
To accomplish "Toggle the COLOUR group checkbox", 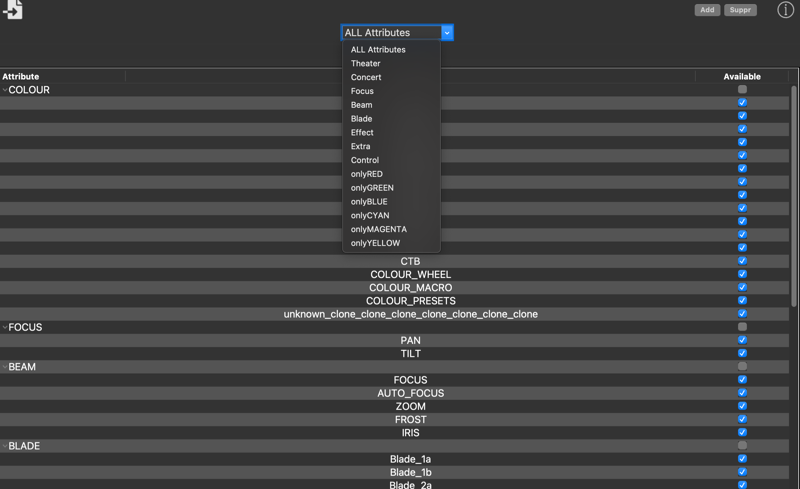I will tap(742, 89).
